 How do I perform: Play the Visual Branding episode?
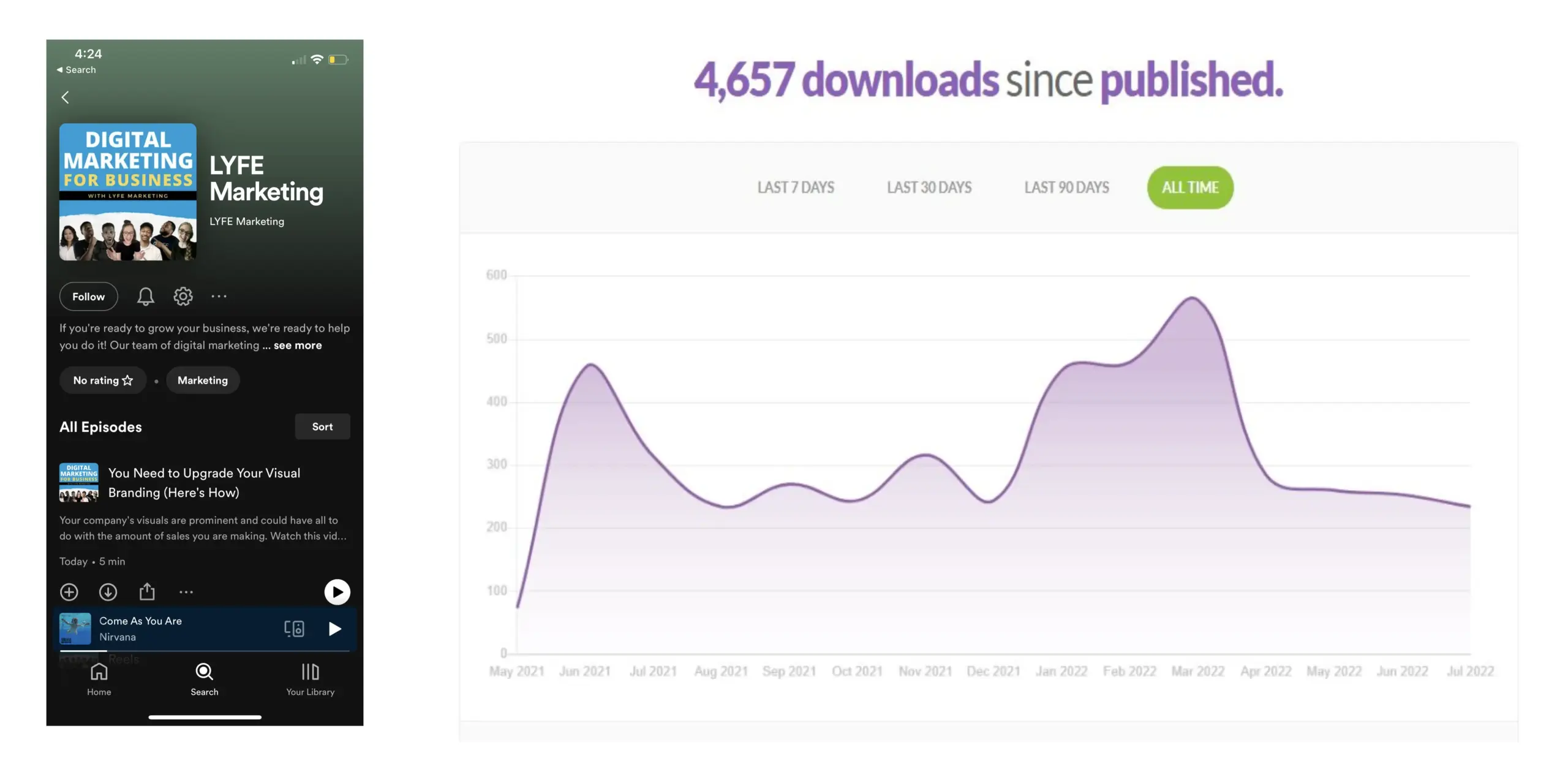pyautogui.click(x=337, y=592)
